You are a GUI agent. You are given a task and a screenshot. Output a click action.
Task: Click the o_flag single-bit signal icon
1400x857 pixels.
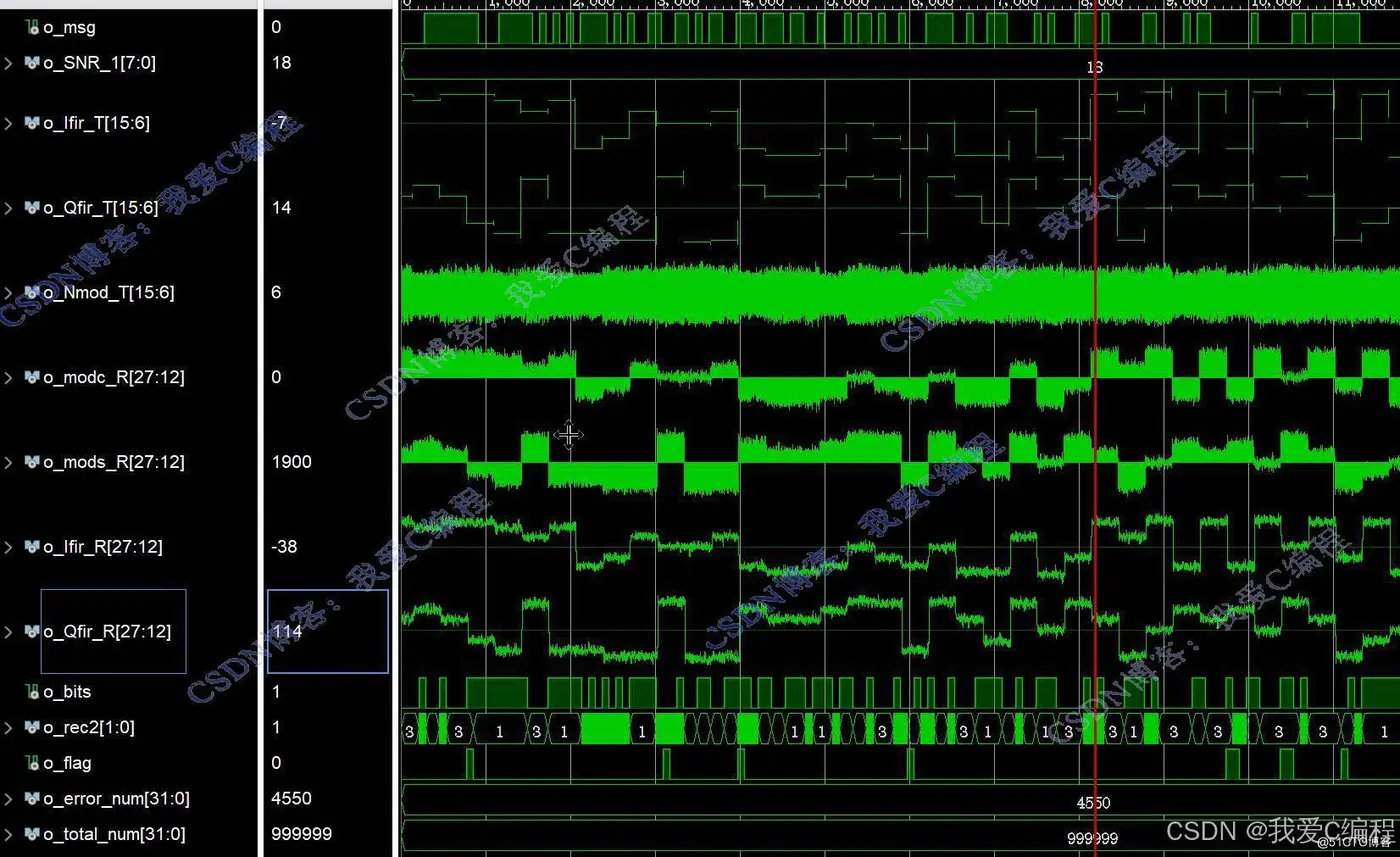32,763
